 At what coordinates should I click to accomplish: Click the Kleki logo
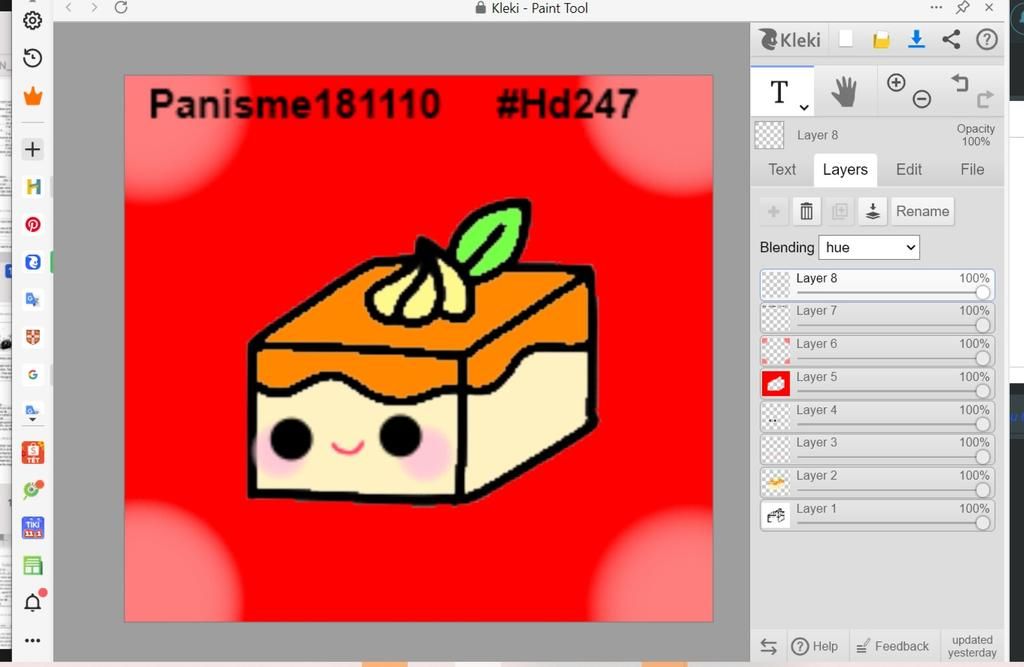click(790, 40)
